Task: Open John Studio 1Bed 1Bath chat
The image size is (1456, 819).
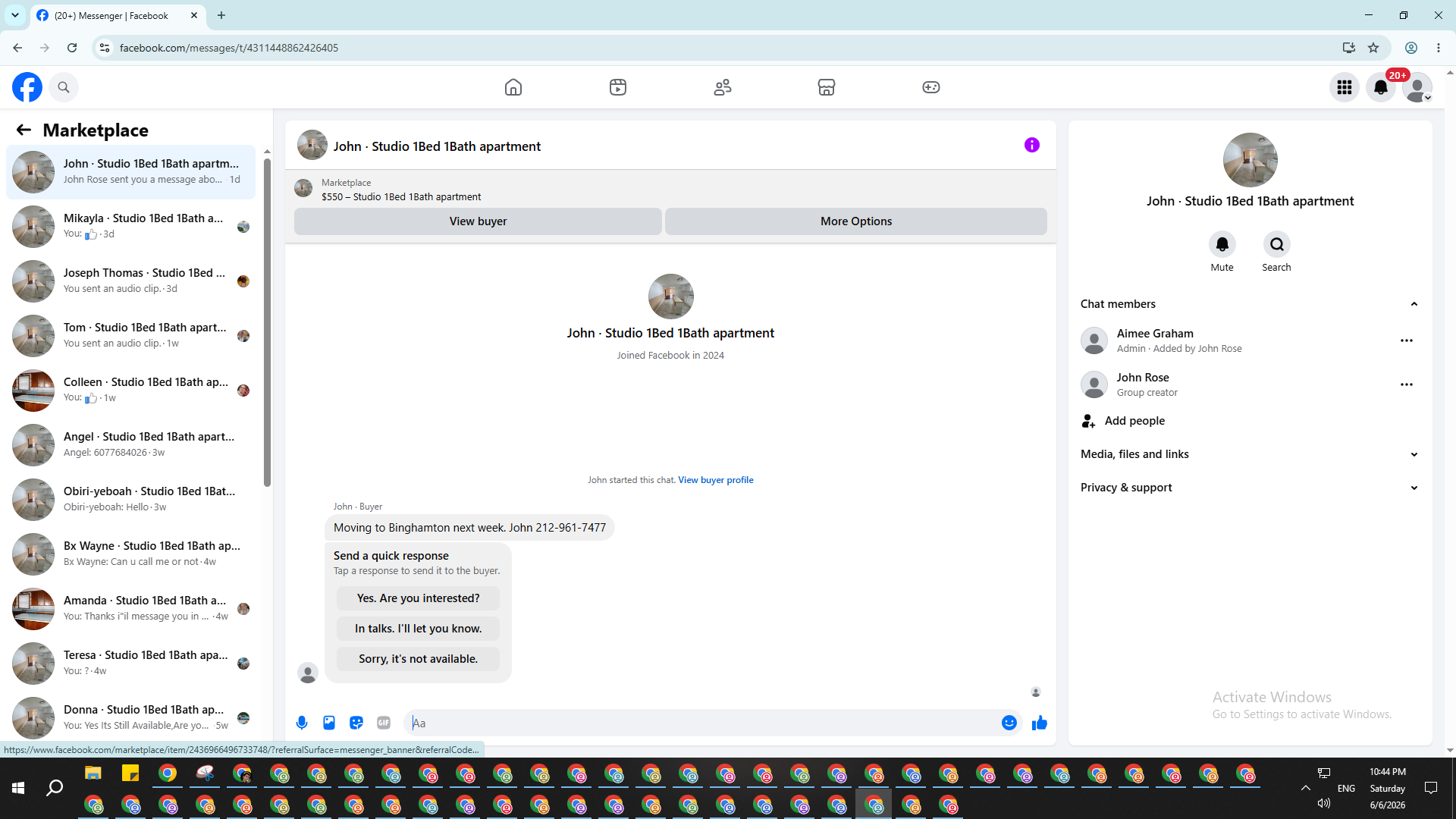Action: pos(131,172)
